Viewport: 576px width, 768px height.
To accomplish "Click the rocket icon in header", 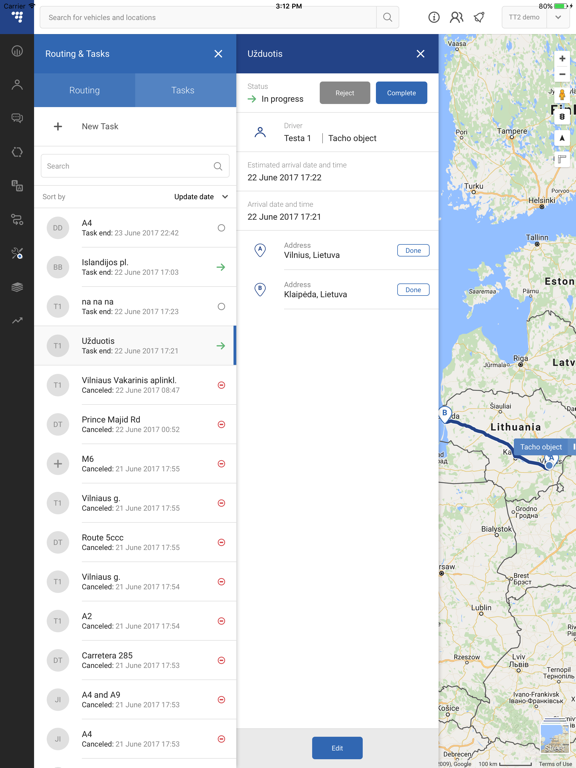I will 479,17.
